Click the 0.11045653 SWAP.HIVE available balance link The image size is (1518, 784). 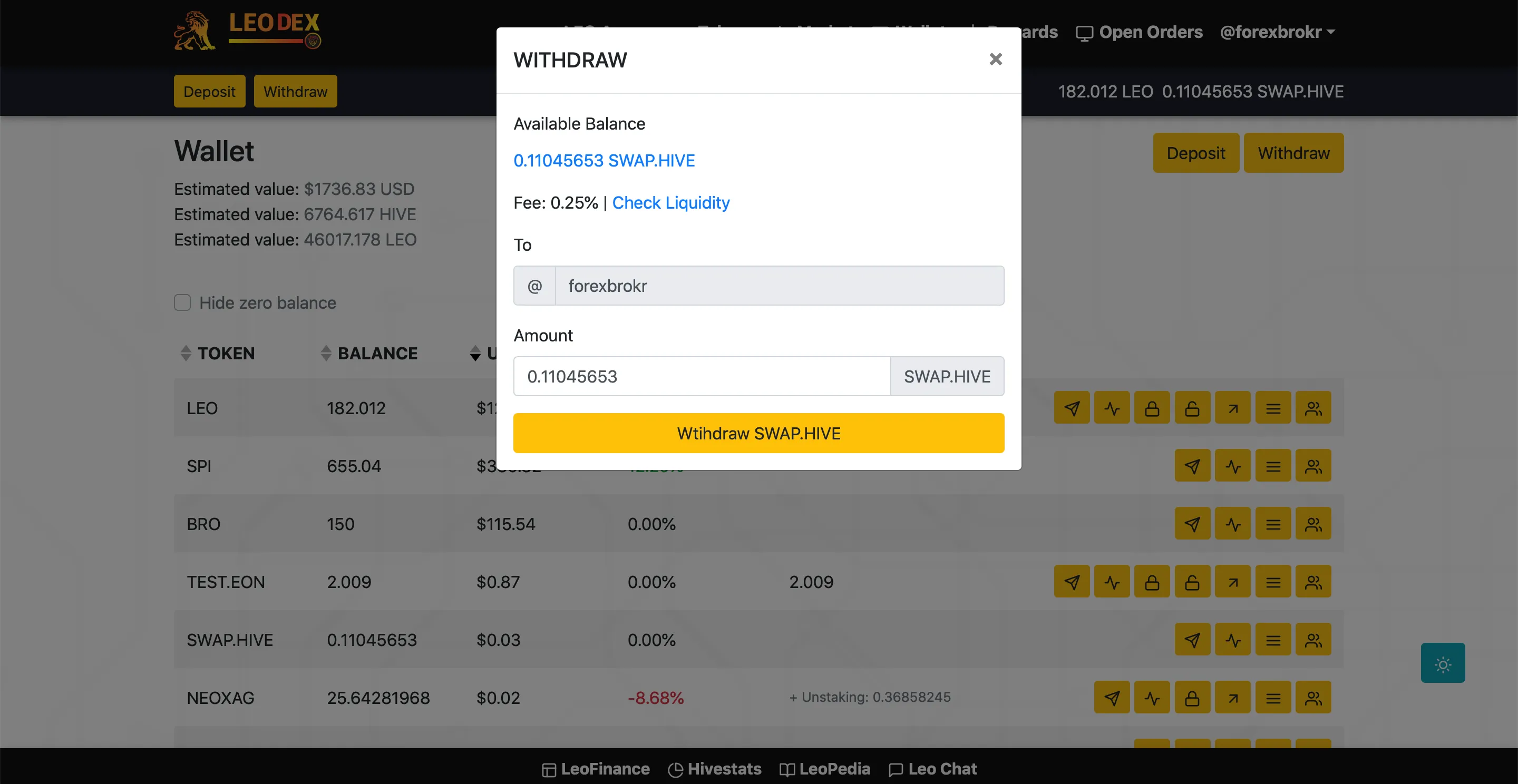pos(604,160)
